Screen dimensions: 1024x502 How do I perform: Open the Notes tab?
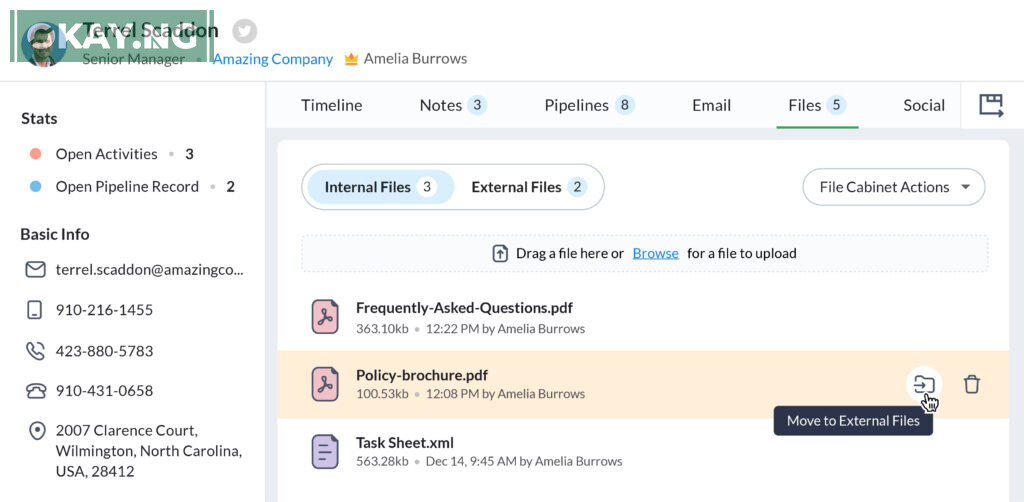pos(452,105)
